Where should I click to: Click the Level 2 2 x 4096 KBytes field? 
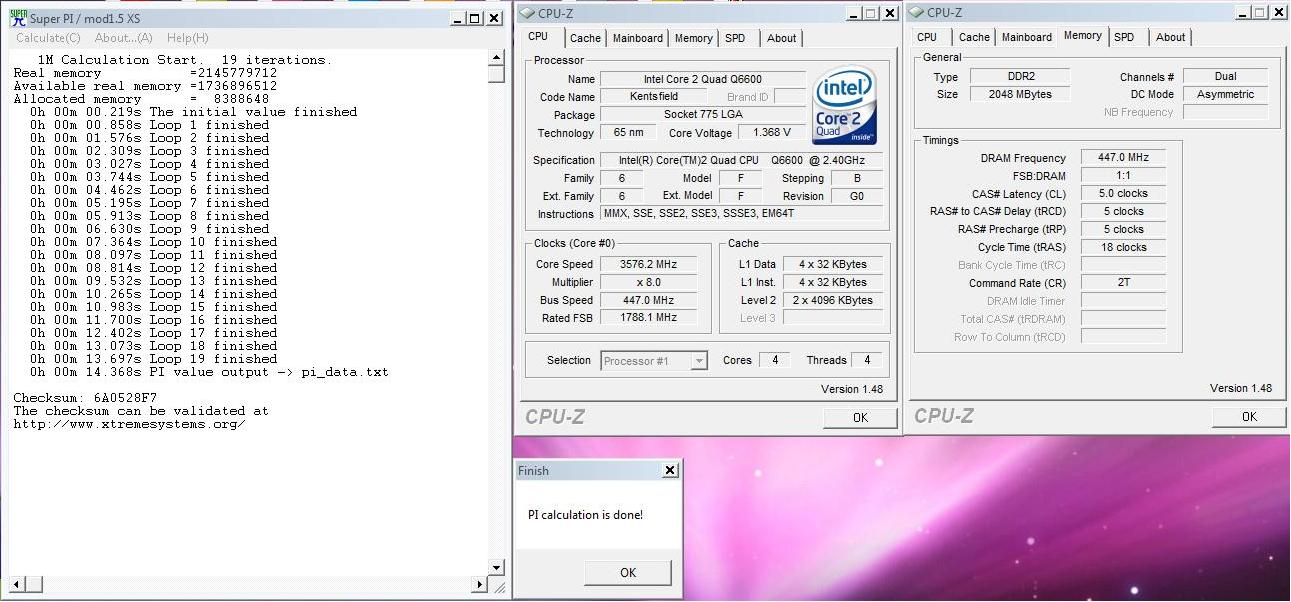[832, 300]
